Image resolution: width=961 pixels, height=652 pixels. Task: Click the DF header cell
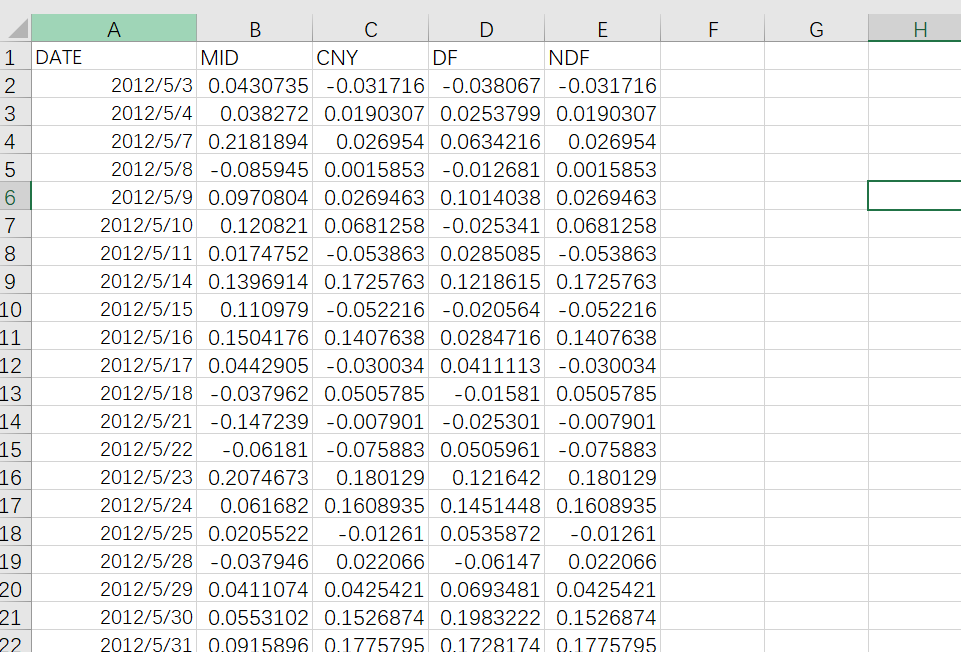[x=486, y=56]
